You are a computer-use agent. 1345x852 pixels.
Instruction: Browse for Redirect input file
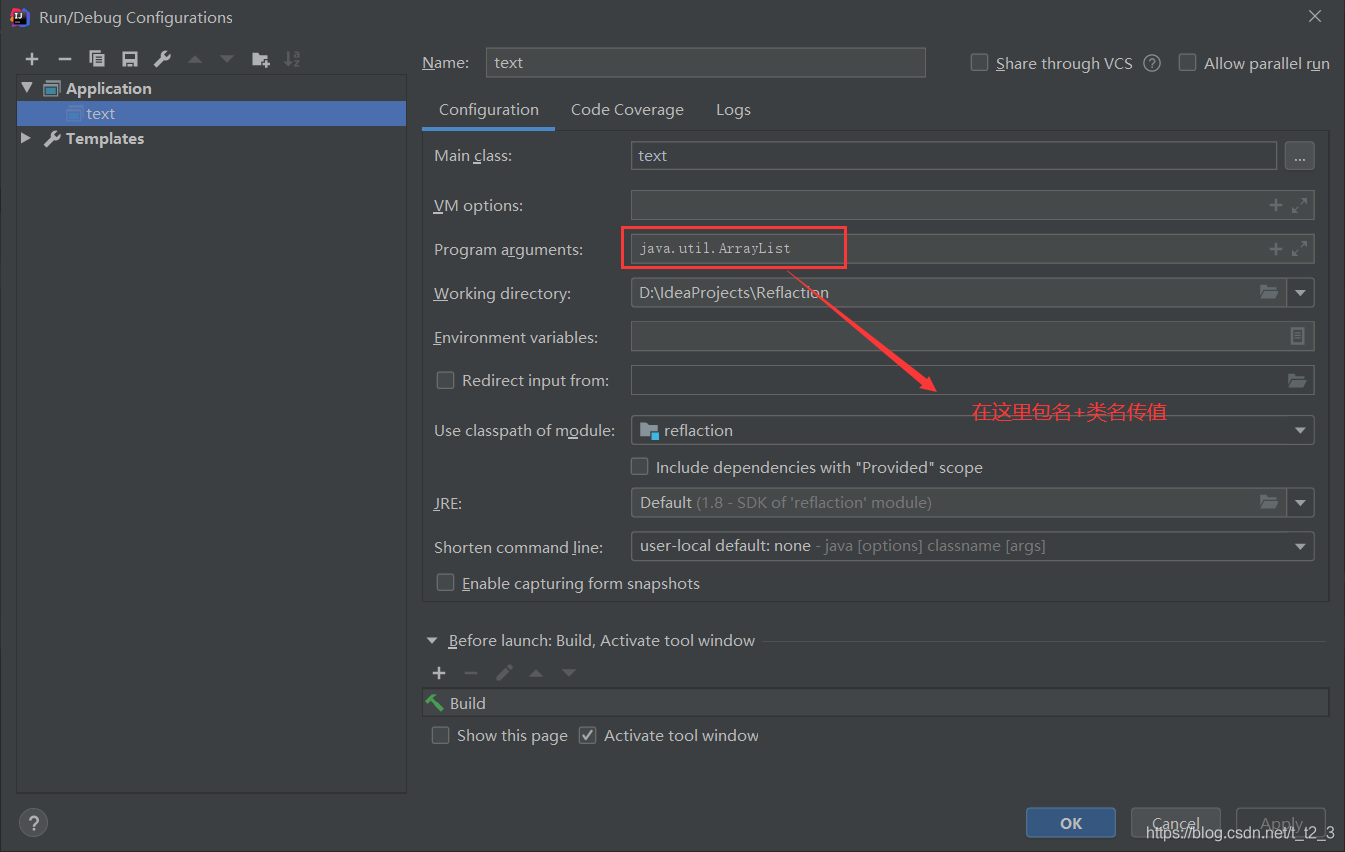click(x=1297, y=380)
